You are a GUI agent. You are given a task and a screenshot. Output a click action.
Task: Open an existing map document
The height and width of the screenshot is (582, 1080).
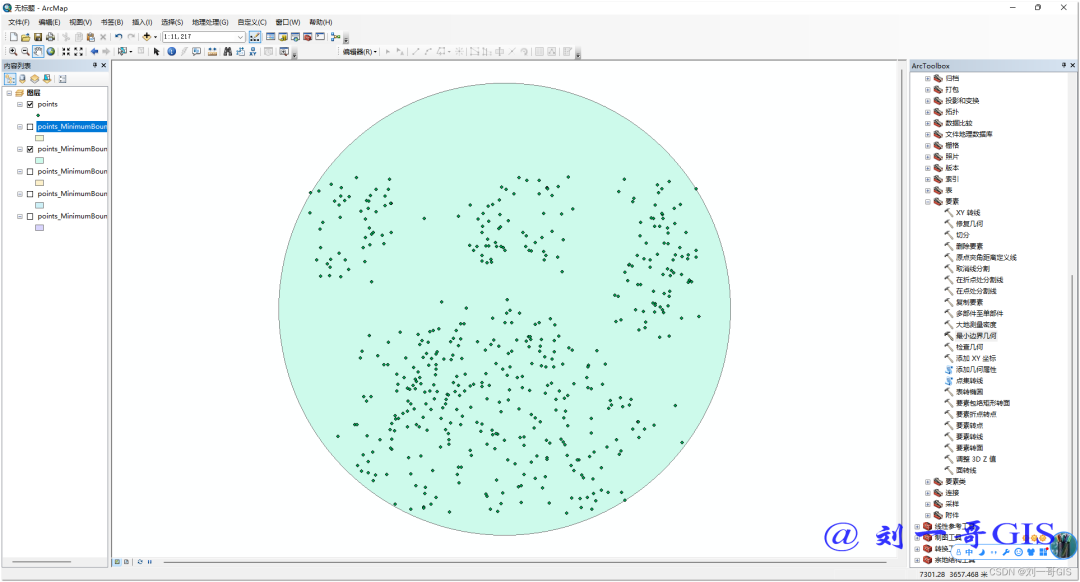click(x=25, y=37)
